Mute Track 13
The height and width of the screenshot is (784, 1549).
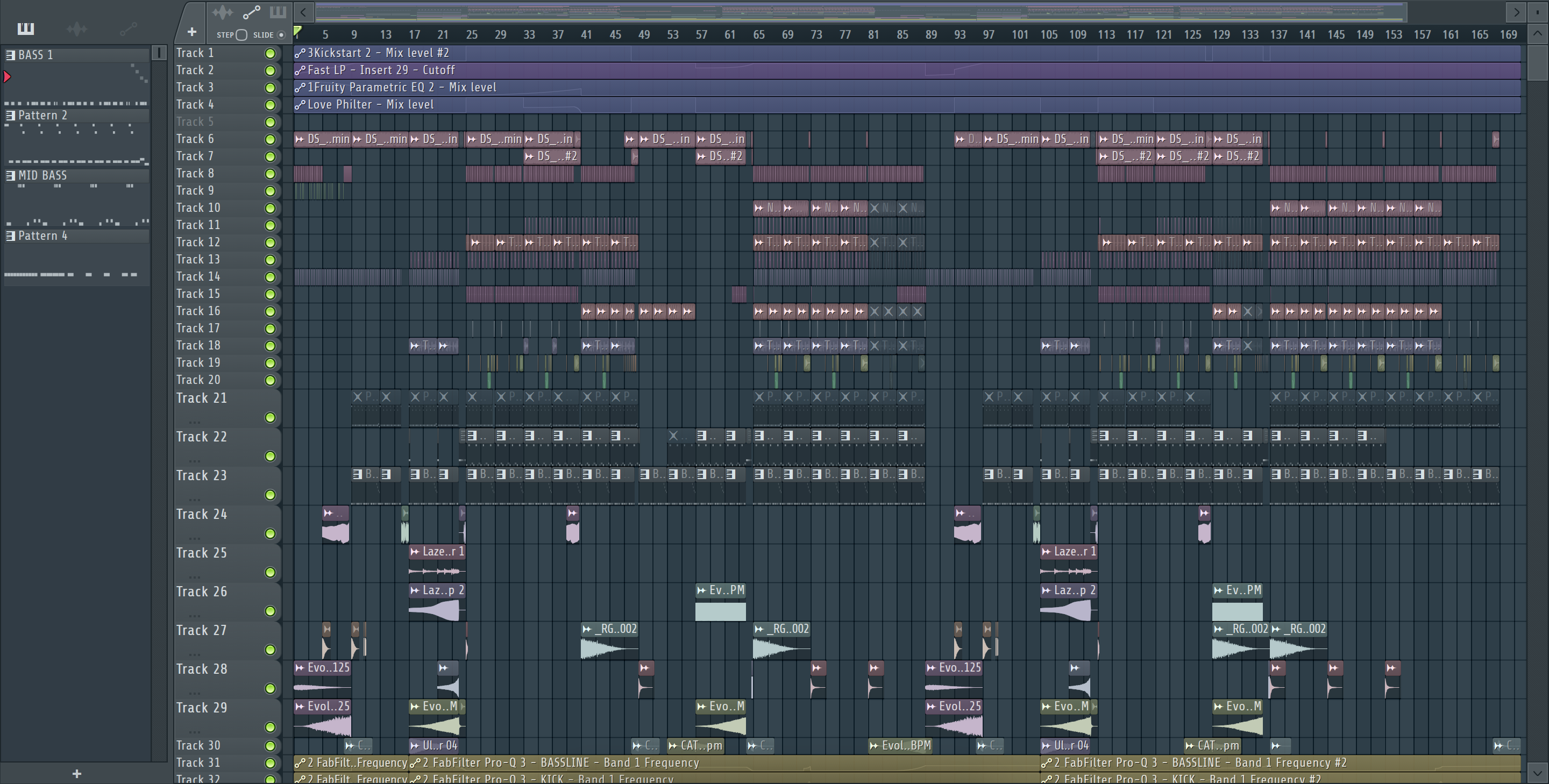click(271, 260)
